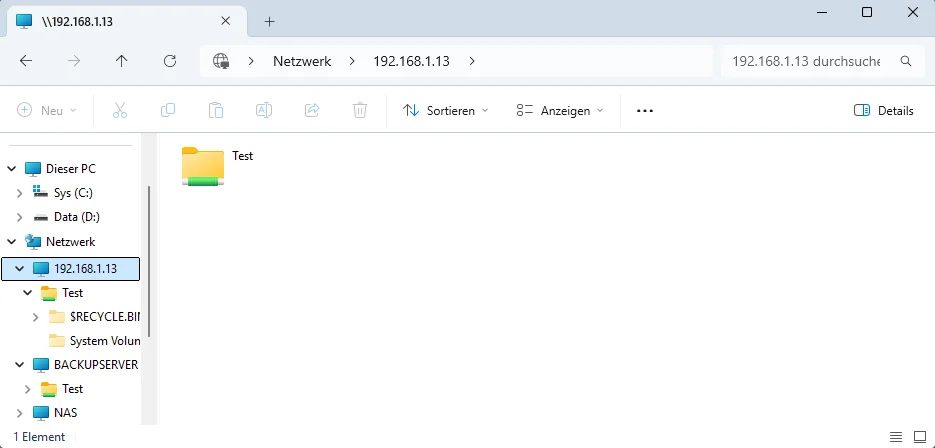Viewport: 935px width, 448px height.
Task: Click the Cut scissors icon
Action: tap(120, 110)
